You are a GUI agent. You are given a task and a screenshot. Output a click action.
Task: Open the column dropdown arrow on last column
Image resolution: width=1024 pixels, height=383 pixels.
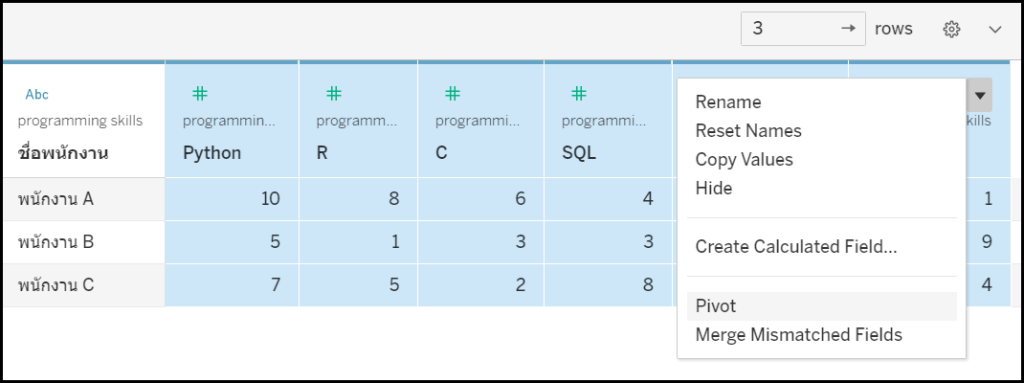(x=980, y=95)
